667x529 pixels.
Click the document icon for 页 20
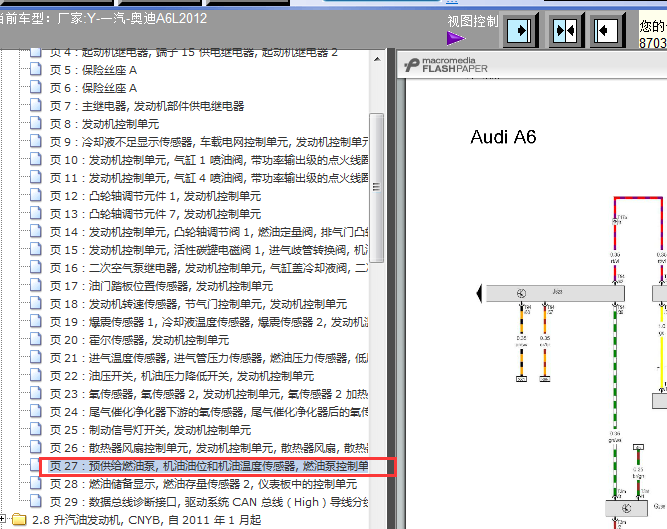coord(36,339)
